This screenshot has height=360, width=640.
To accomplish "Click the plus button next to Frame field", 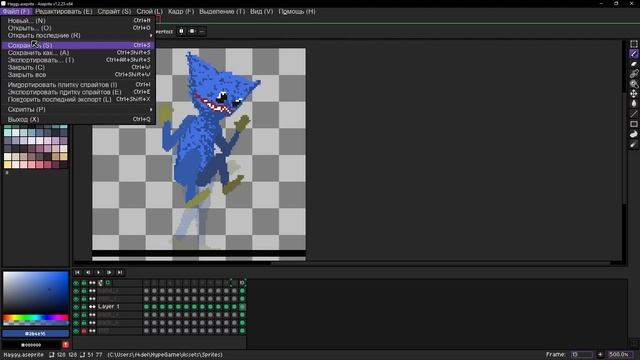I will 600,354.
